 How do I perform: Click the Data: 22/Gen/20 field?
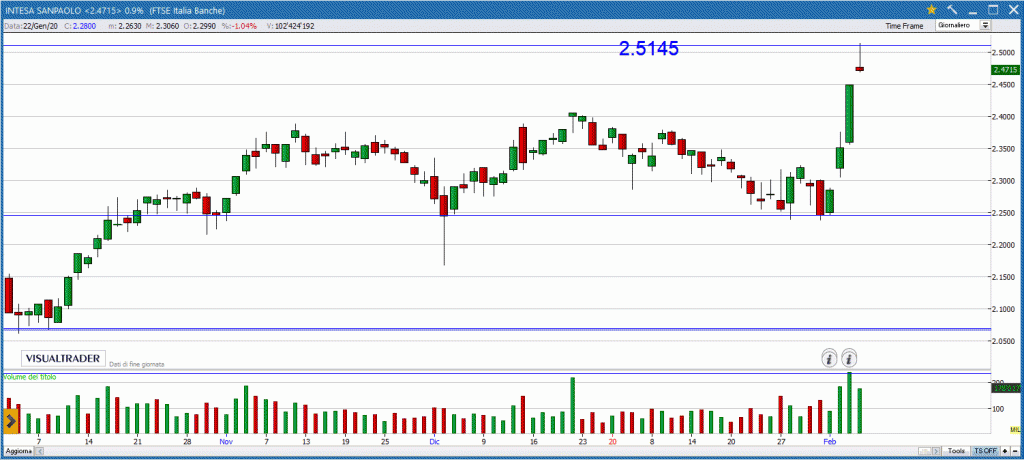coord(31,25)
